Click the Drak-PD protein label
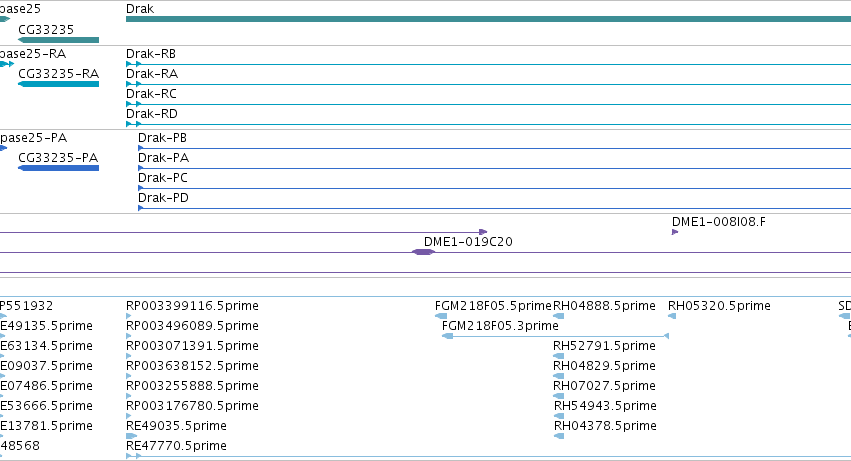Viewport: 851px width, 461px height. [x=163, y=198]
